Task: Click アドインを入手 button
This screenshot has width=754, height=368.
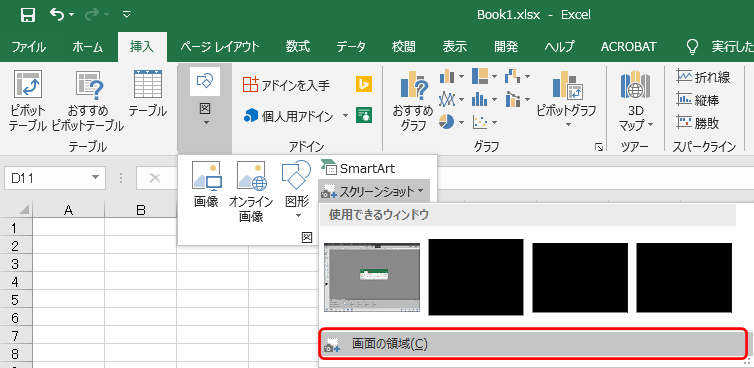Action: tap(286, 86)
